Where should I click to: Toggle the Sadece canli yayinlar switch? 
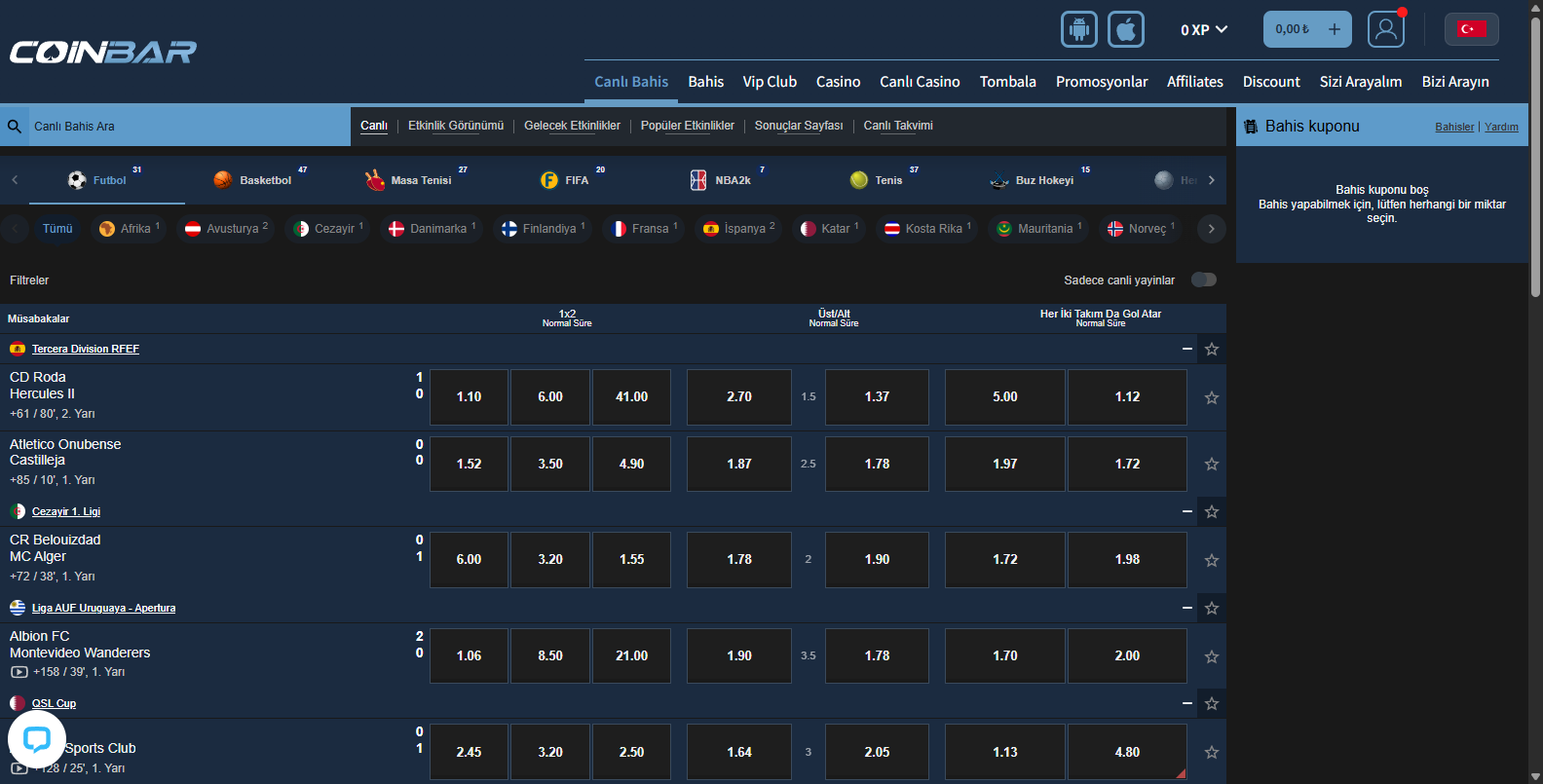[x=1204, y=280]
